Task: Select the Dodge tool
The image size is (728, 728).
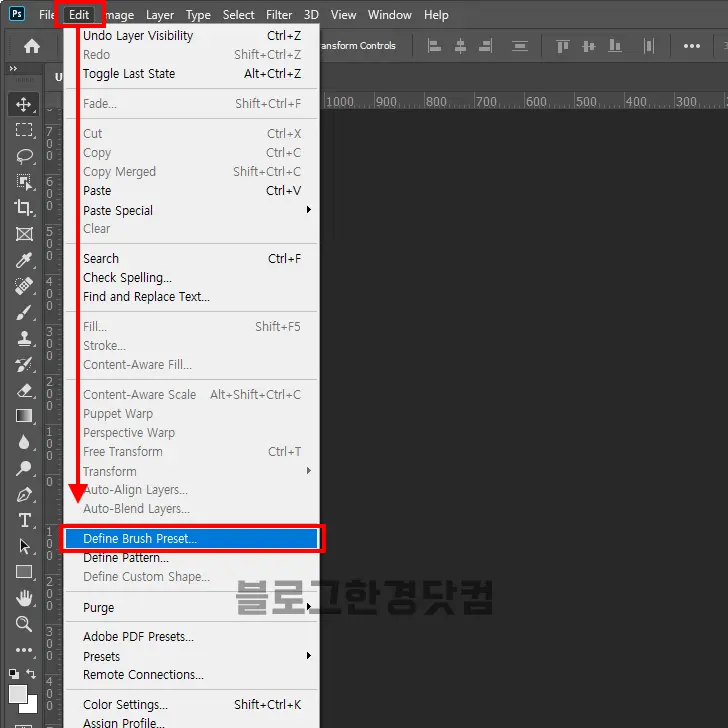Action: (x=24, y=468)
